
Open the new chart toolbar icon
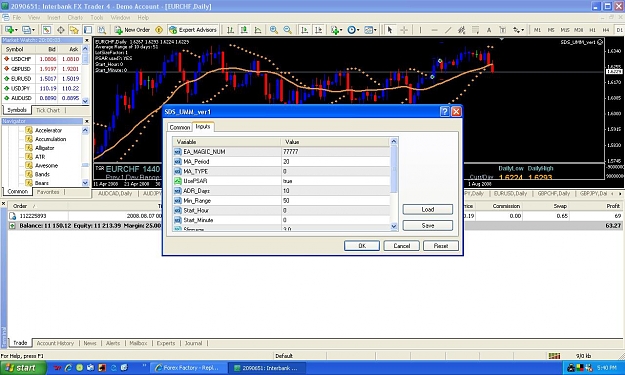pos(10,30)
